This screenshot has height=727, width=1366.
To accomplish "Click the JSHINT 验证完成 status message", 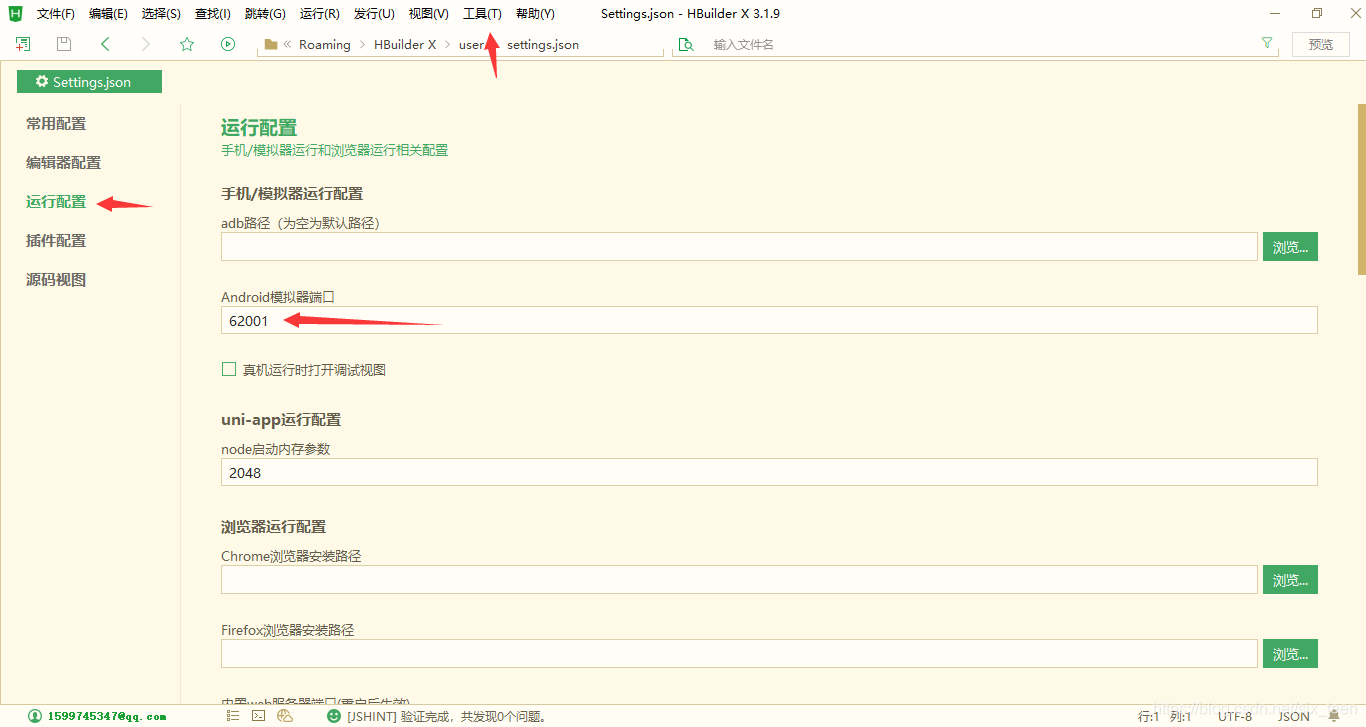I will tap(447, 716).
